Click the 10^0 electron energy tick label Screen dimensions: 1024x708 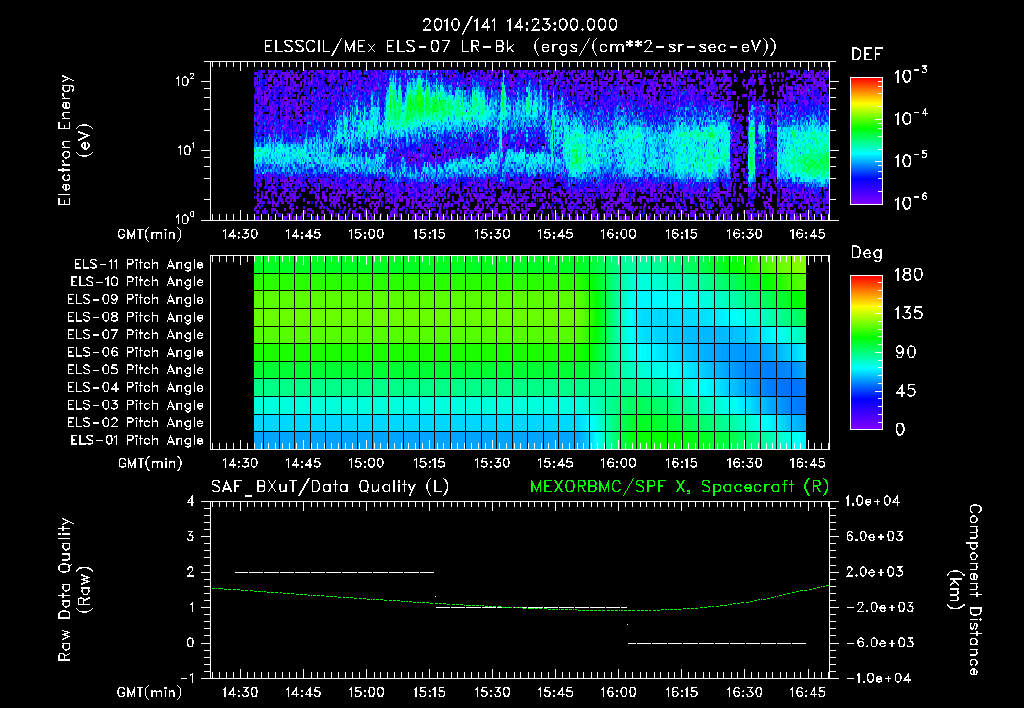coord(185,217)
